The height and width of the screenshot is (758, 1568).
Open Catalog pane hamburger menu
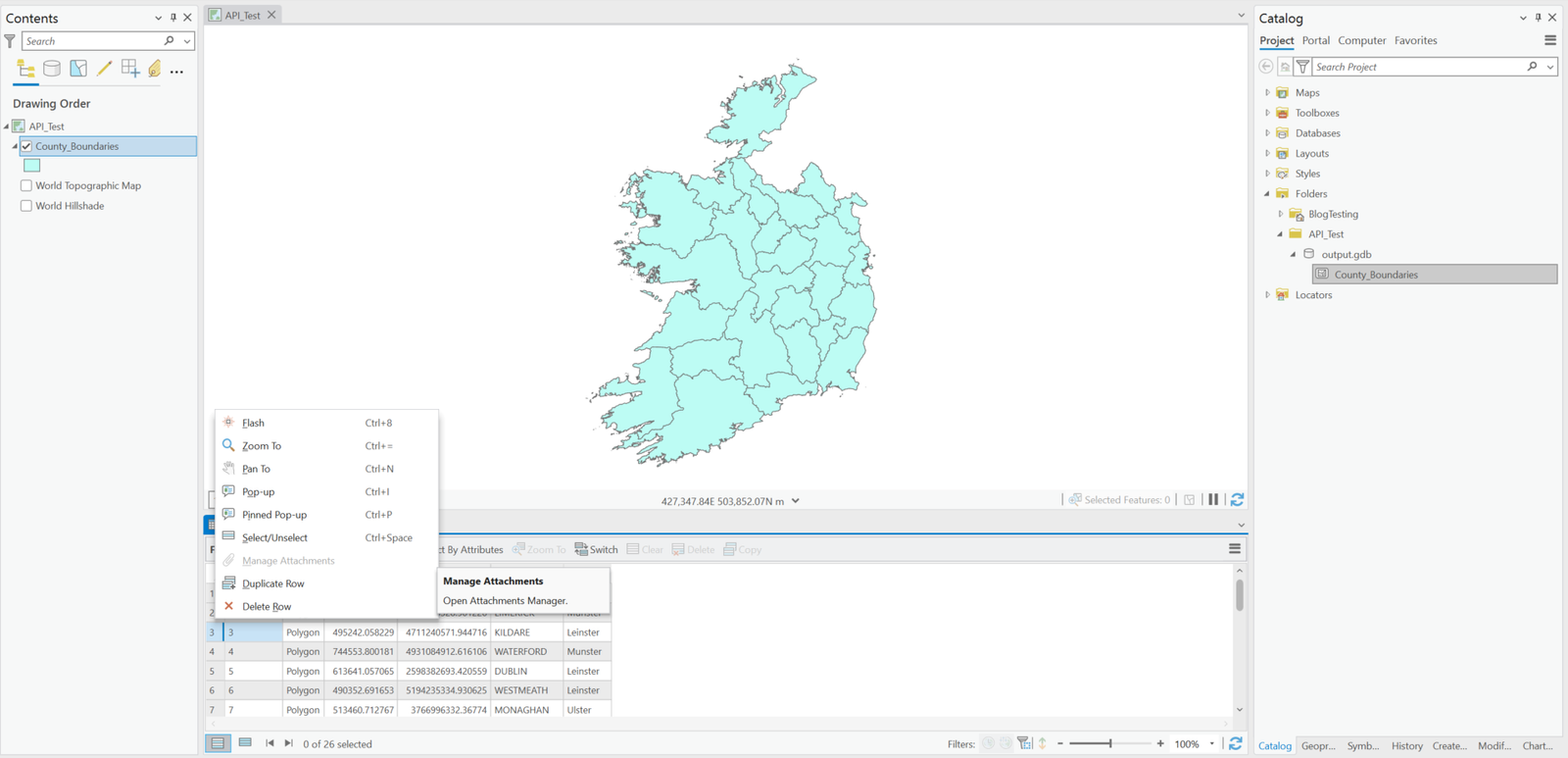pyautogui.click(x=1550, y=40)
